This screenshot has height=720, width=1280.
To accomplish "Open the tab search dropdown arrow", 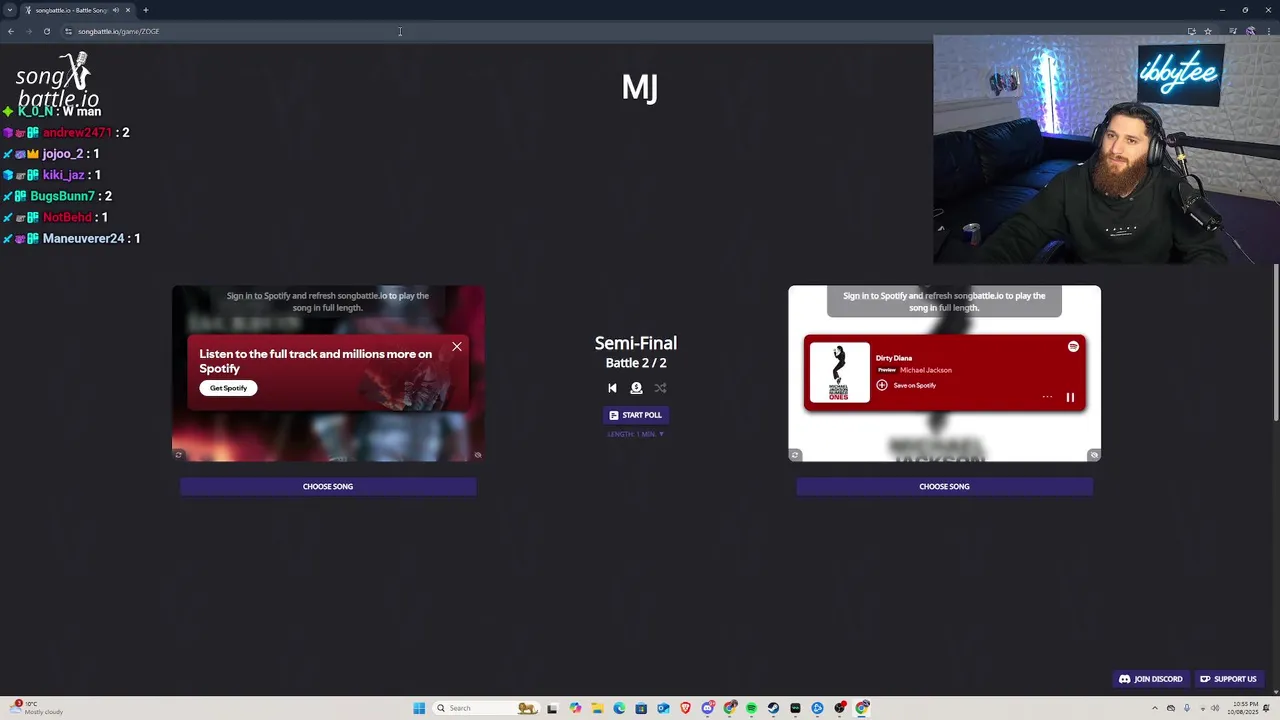I will tap(10, 10).
